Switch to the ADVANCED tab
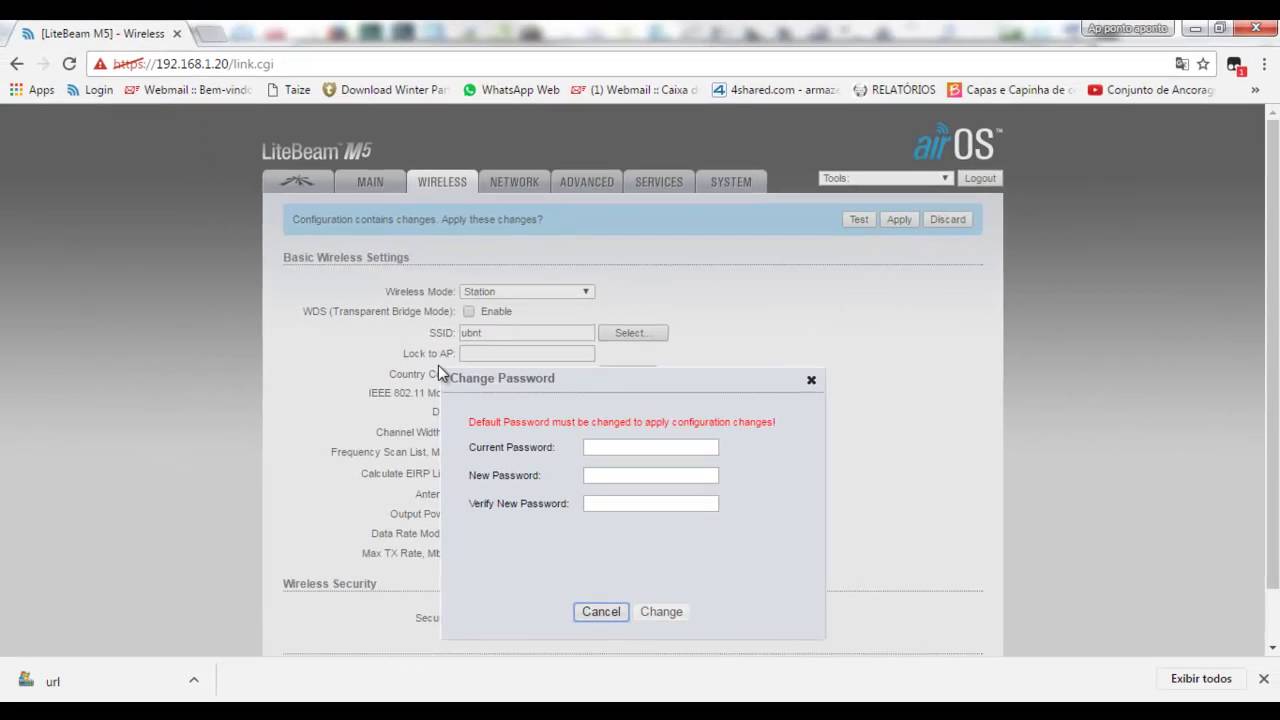Screen dimensions: 1280x720 [587, 182]
